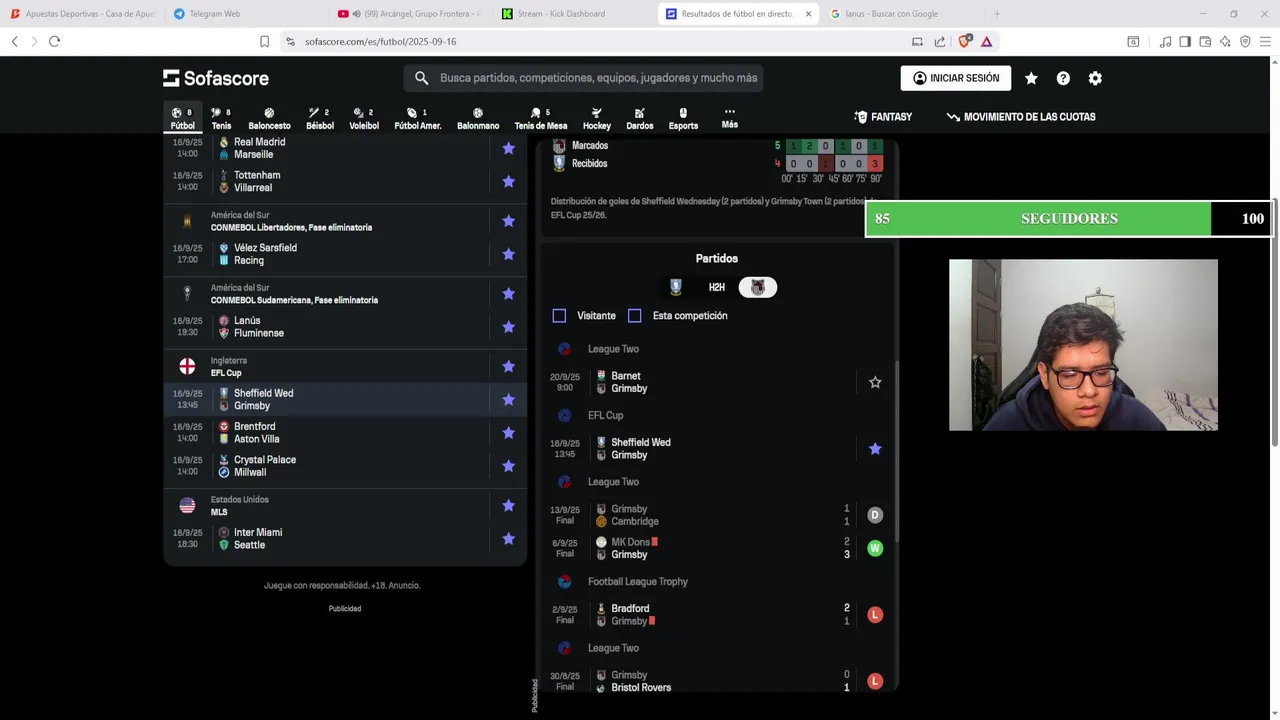
Task: Click the Sofascore logo
Action: click(x=216, y=78)
